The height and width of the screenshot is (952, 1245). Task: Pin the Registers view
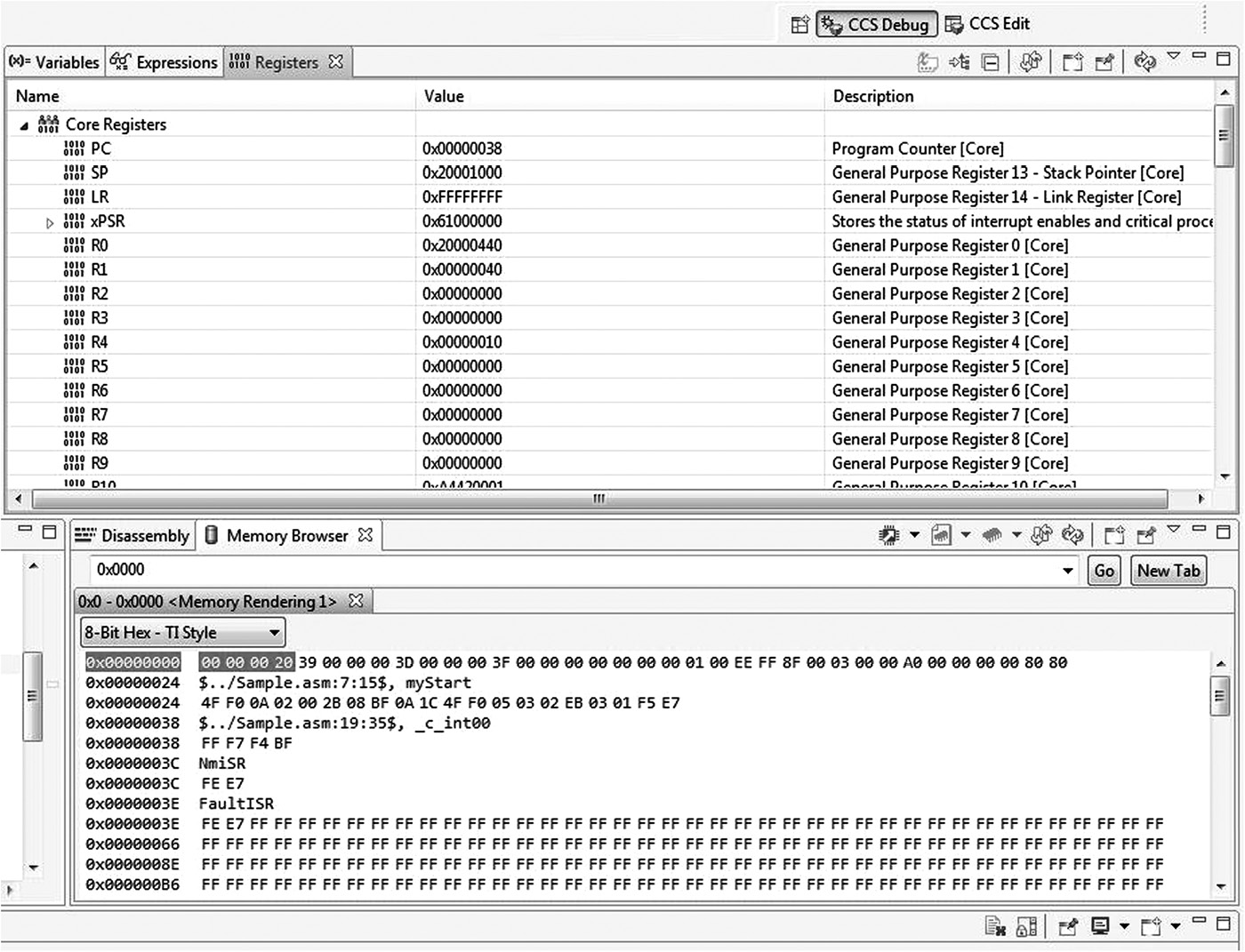pyautogui.click(x=1105, y=62)
